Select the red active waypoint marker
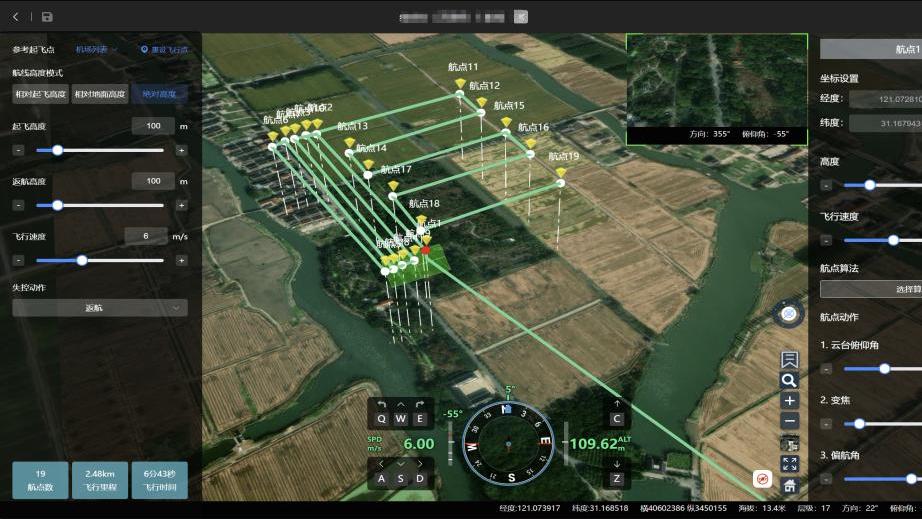 425,250
